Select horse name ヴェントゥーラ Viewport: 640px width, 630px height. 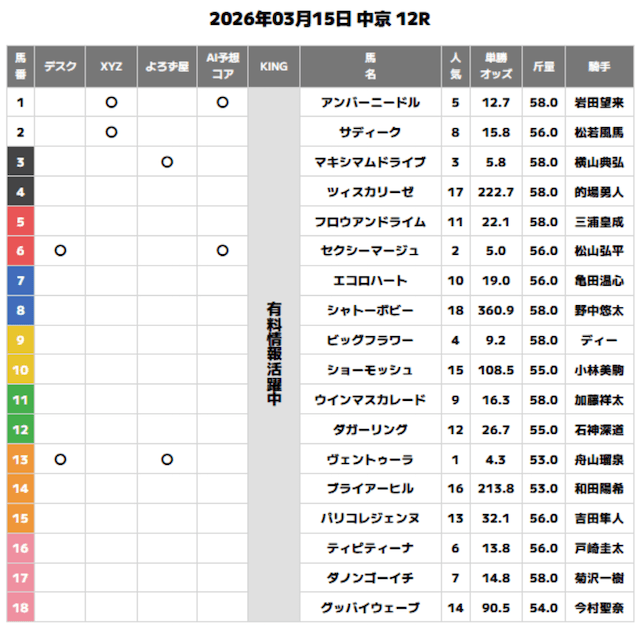(370, 460)
